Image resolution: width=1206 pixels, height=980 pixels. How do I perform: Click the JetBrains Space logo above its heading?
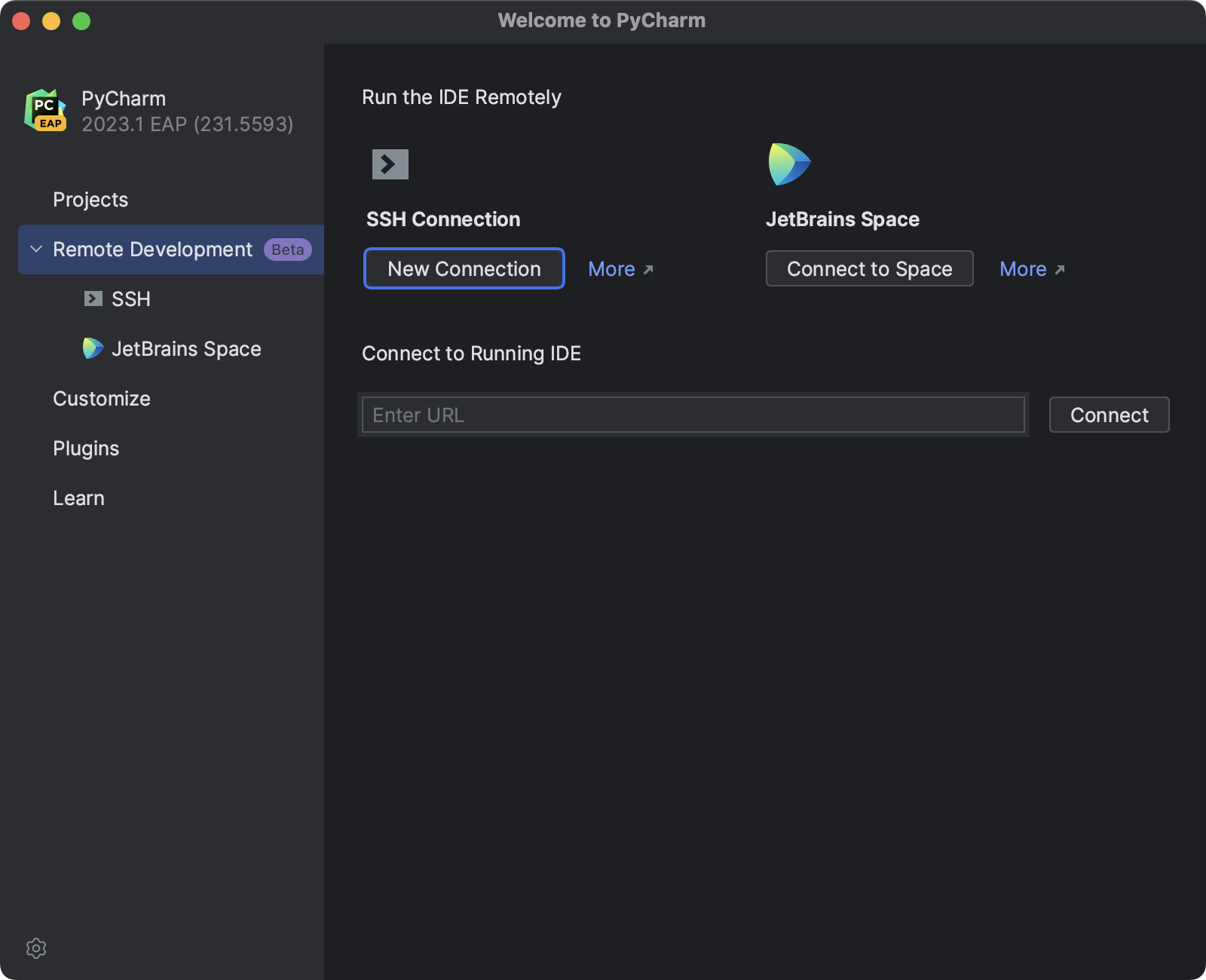pyautogui.click(x=788, y=163)
